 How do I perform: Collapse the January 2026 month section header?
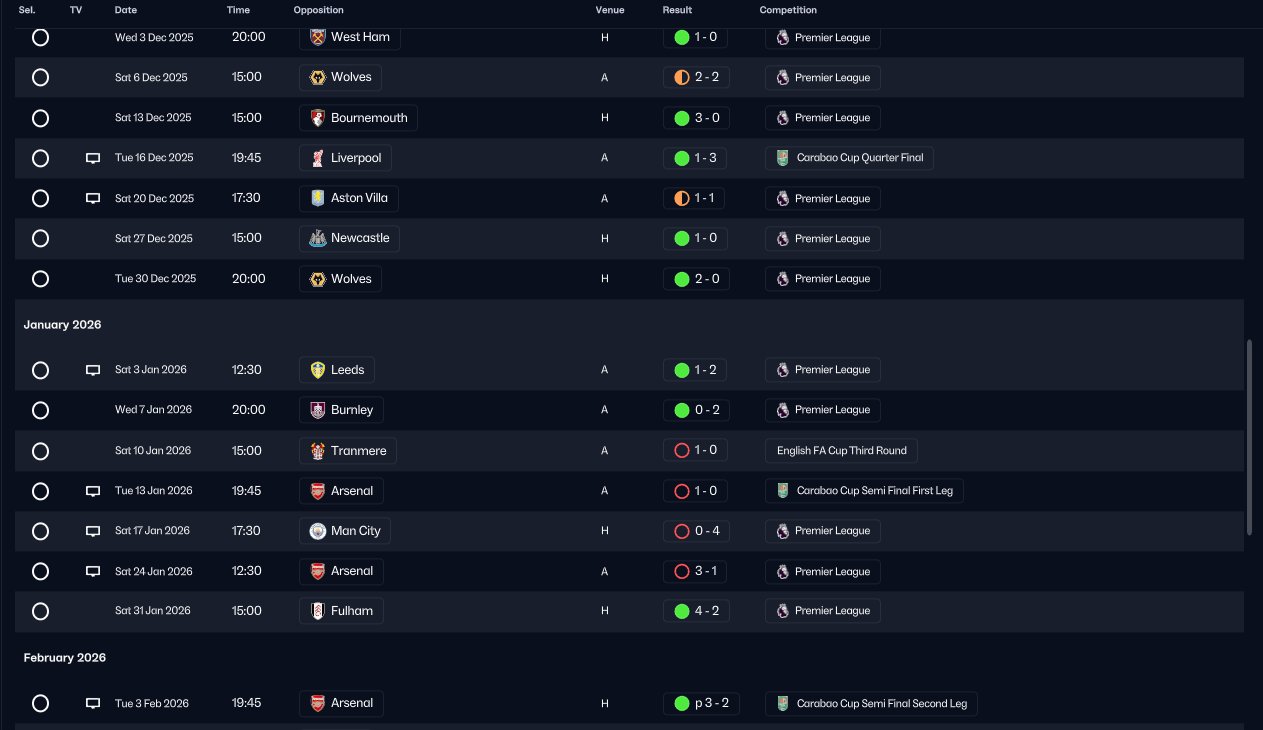coord(63,325)
